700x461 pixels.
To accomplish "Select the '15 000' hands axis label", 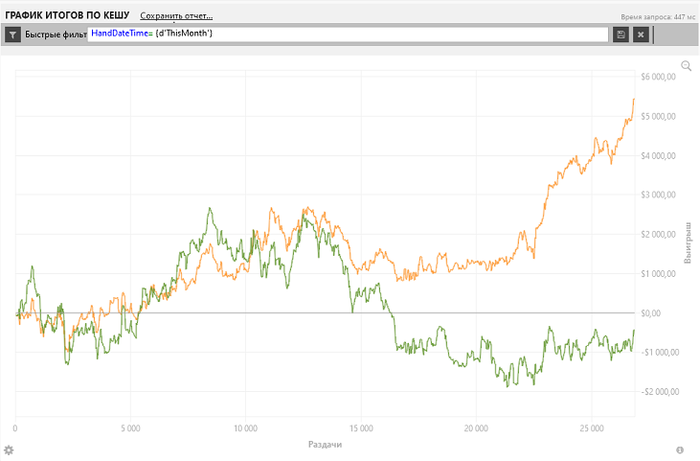I will [x=361, y=428].
